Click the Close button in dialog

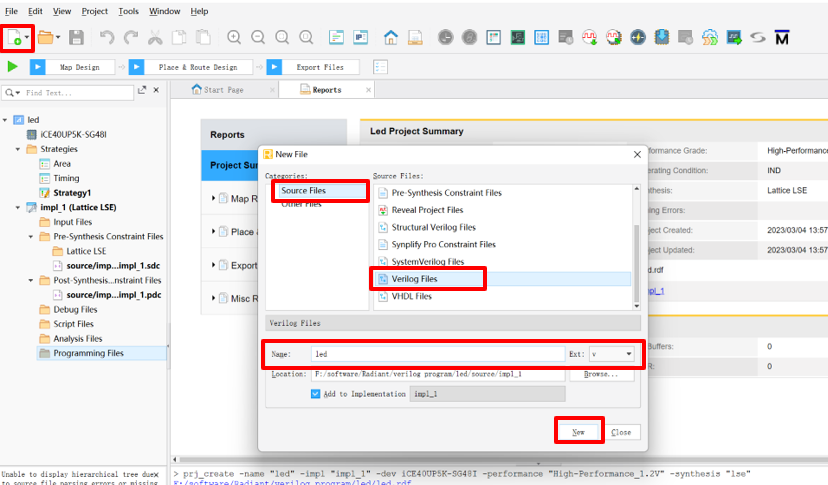point(621,432)
